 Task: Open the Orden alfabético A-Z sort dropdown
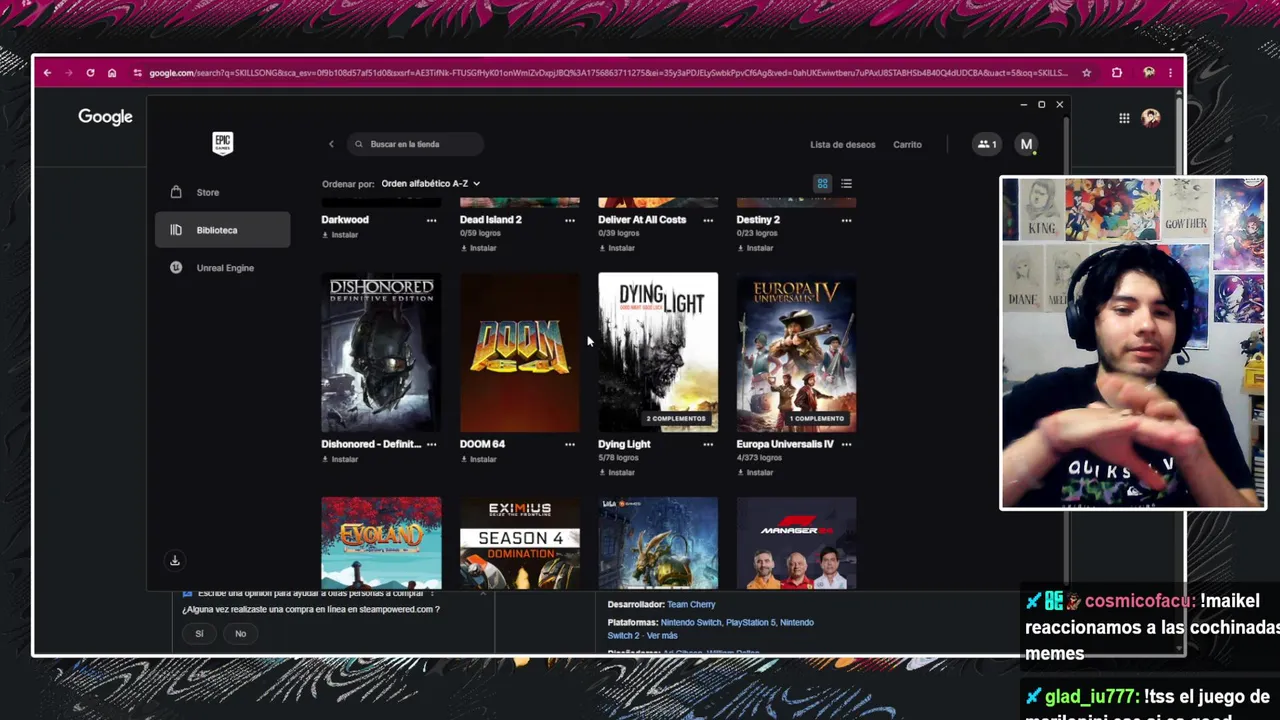pos(430,184)
